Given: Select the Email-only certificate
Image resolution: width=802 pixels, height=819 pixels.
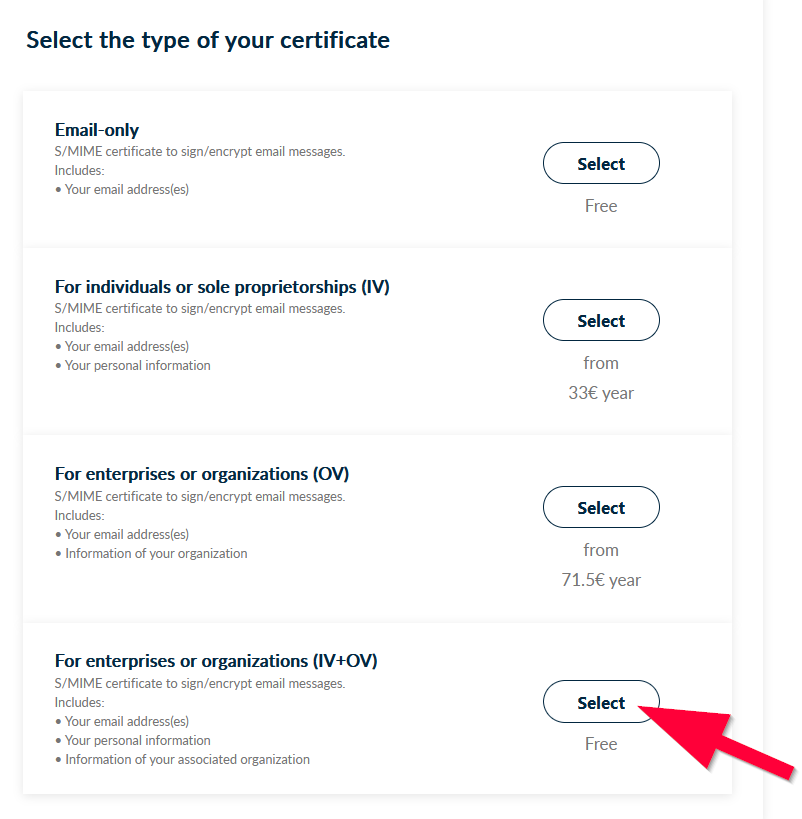Looking at the screenshot, I should (601, 164).
